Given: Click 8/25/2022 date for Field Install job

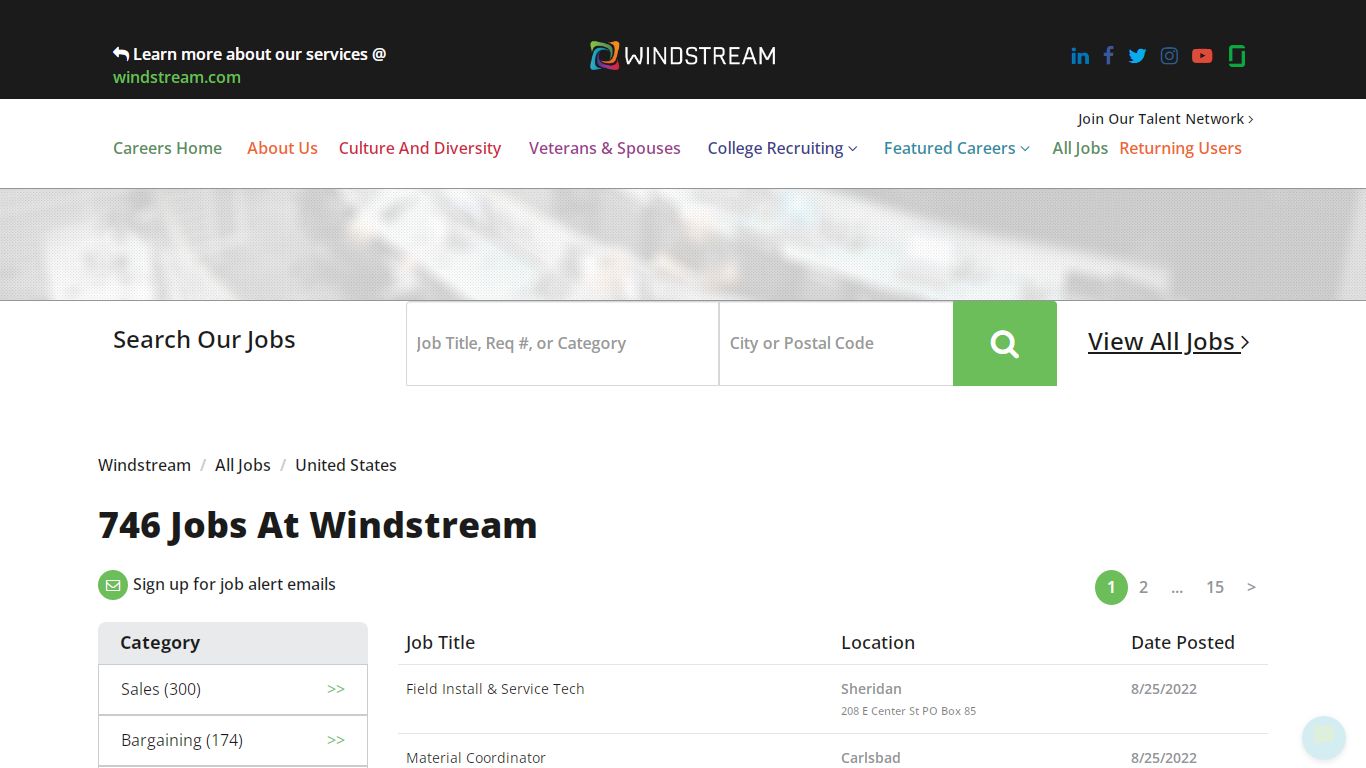Looking at the screenshot, I should [x=1164, y=689].
